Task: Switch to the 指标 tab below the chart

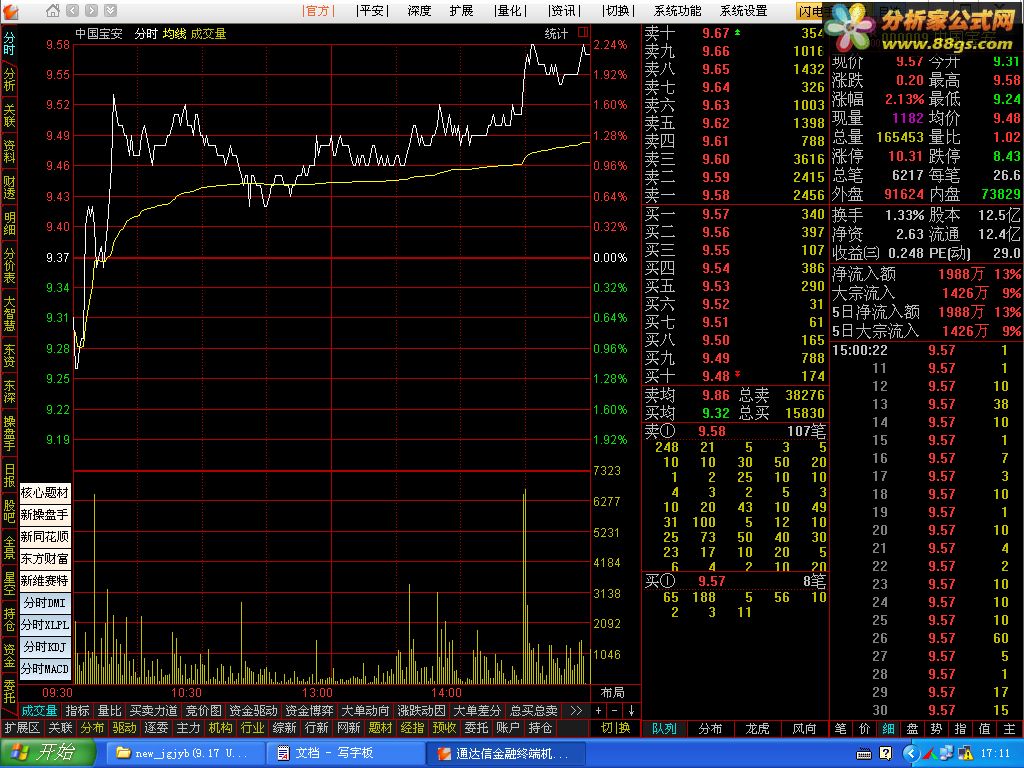Action: [x=77, y=711]
